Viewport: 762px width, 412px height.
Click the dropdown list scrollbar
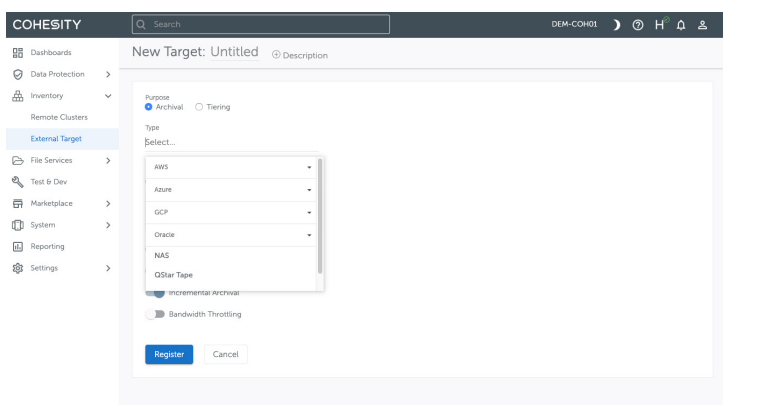[x=320, y=216]
